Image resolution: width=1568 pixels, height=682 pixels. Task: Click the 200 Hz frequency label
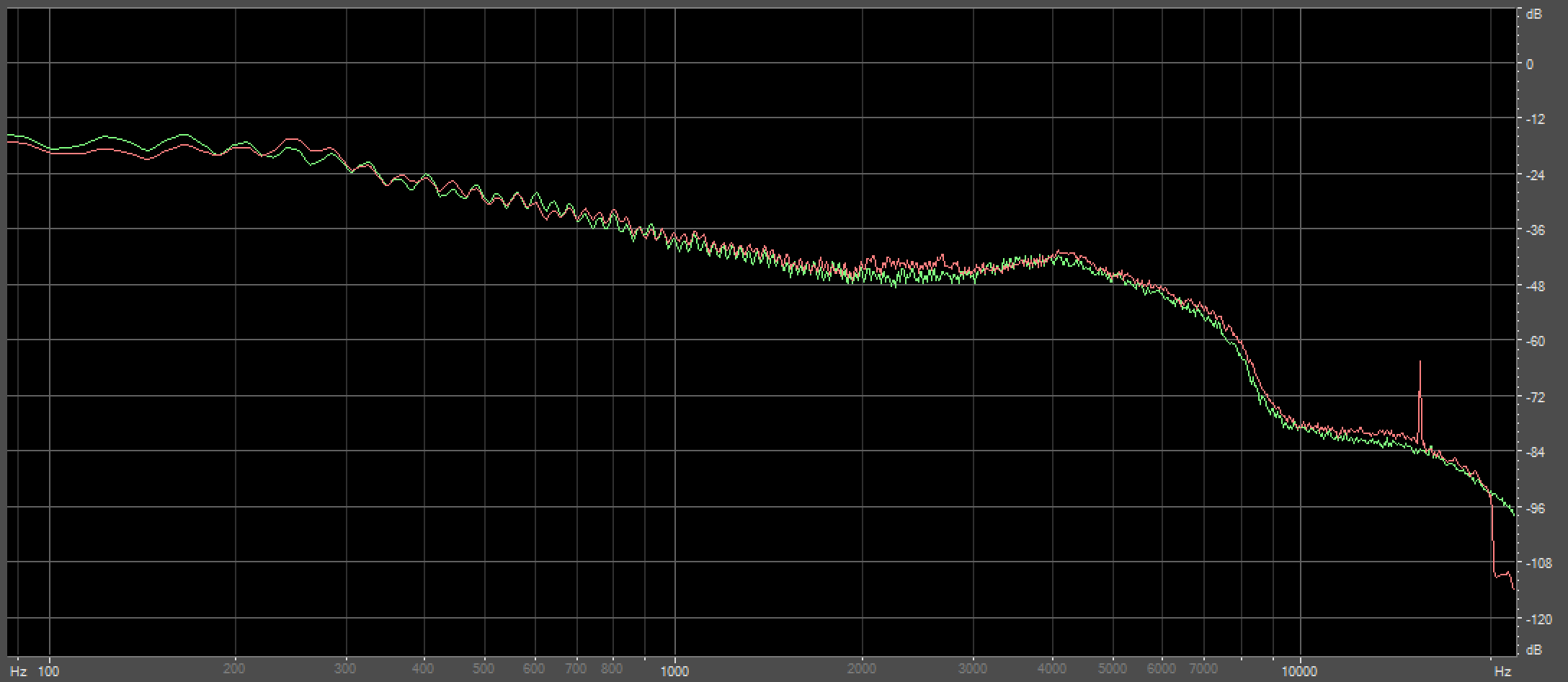235,669
